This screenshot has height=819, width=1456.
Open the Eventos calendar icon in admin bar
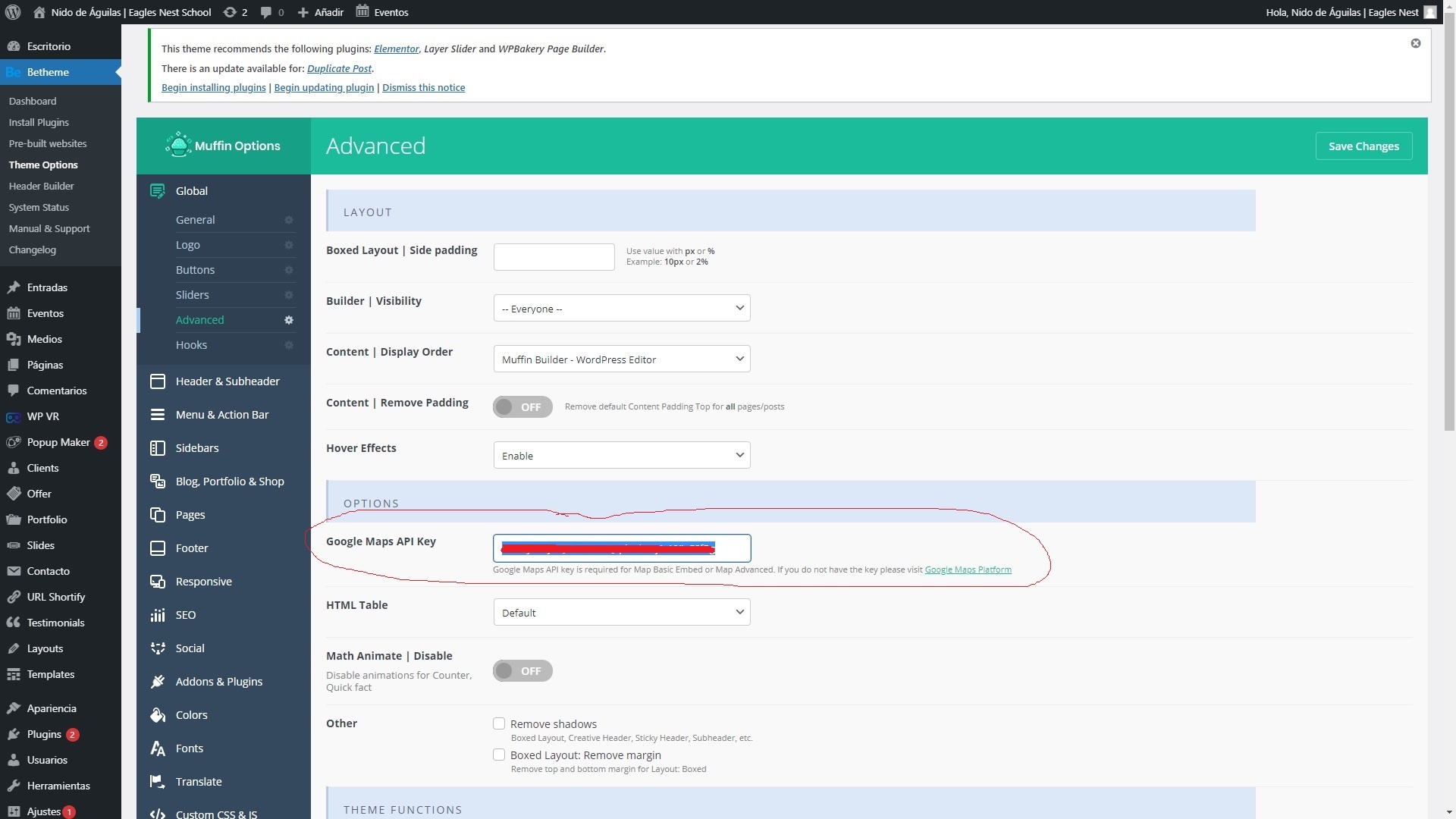pyautogui.click(x=362, y=11)
